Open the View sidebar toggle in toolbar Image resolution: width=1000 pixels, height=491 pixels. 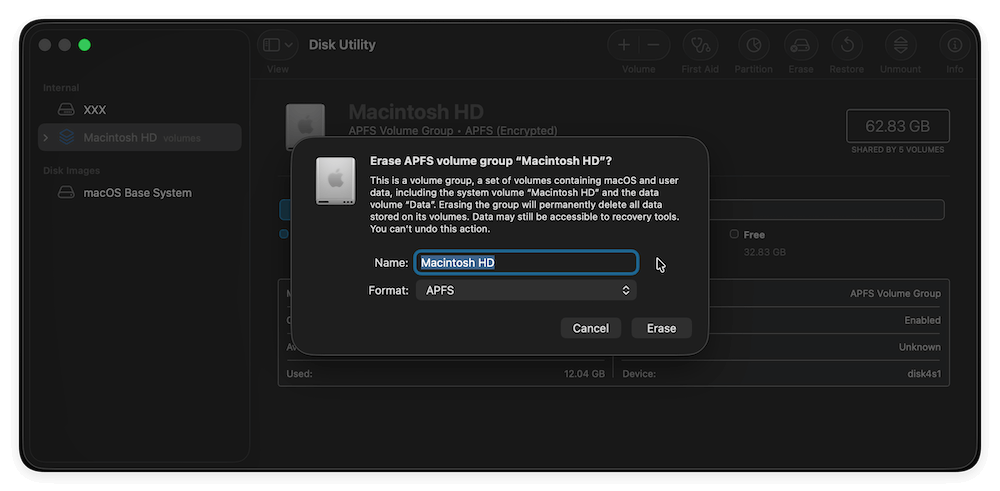[271, 45]
